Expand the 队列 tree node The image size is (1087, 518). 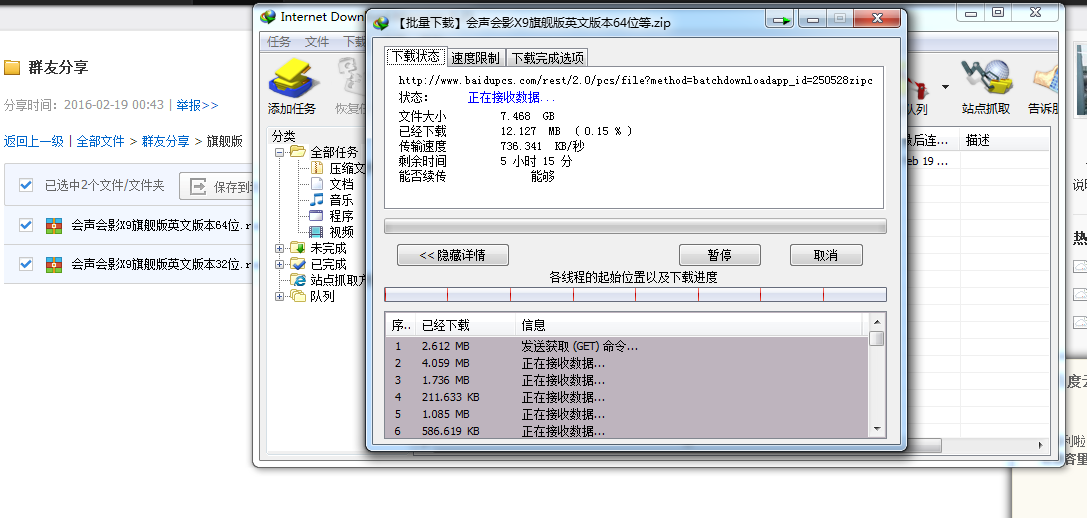click(x=279, y=296)
